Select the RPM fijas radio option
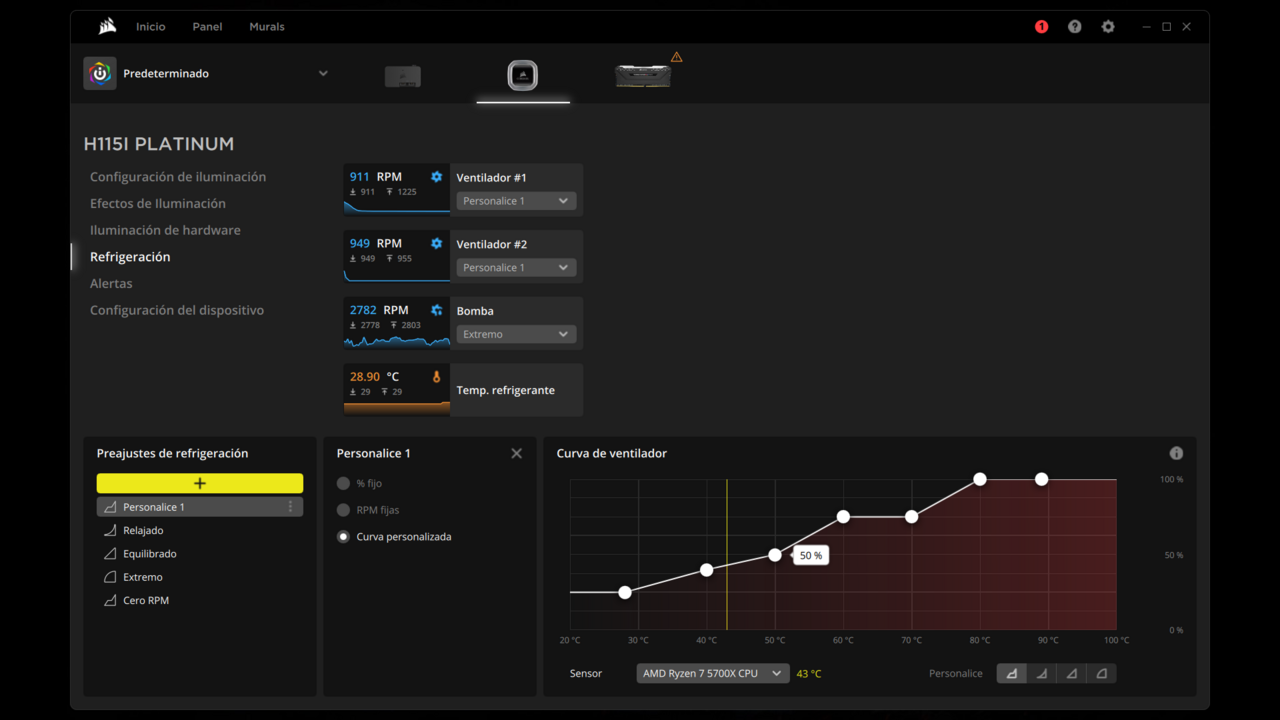 [343, 510]
